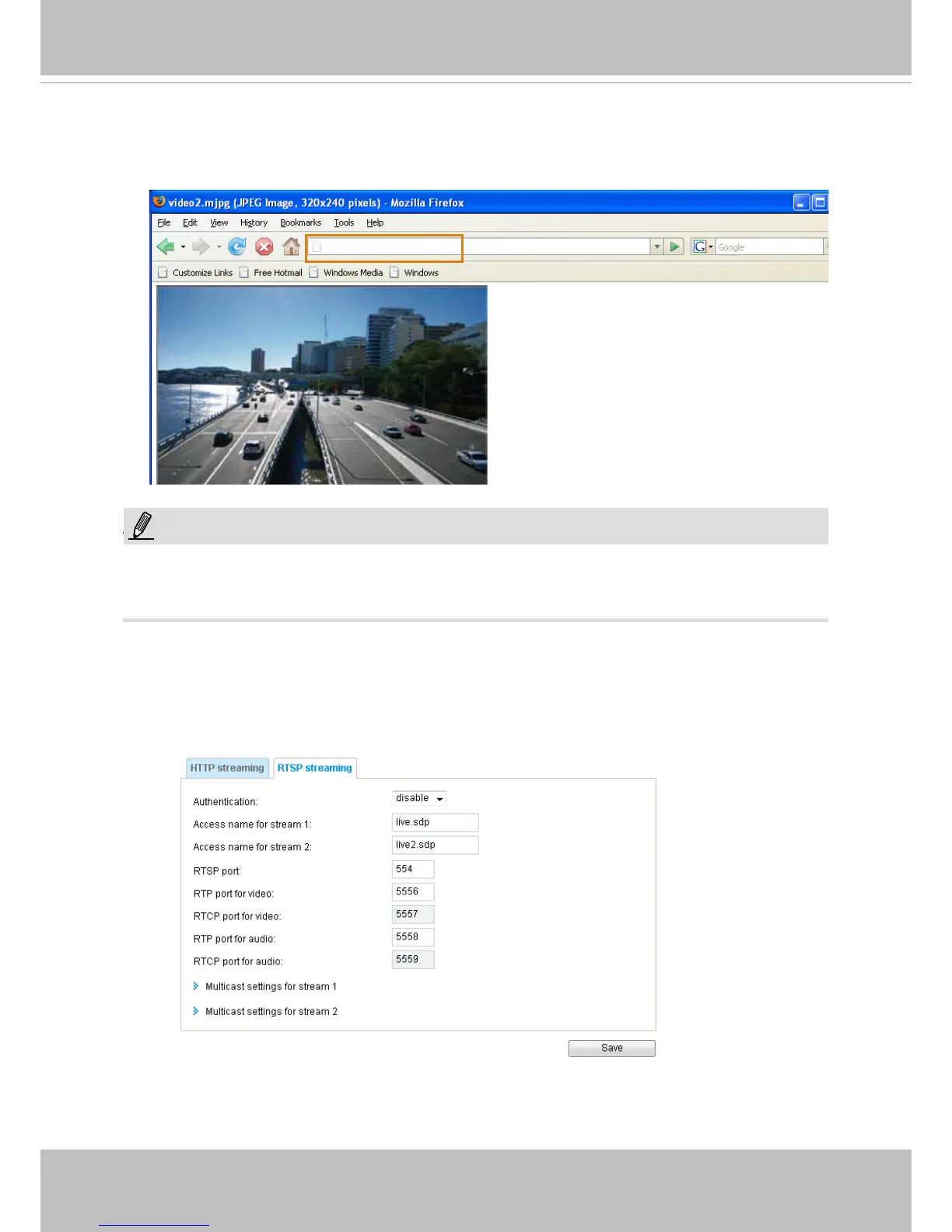
Task: Open the History menu
Action: 254,222
